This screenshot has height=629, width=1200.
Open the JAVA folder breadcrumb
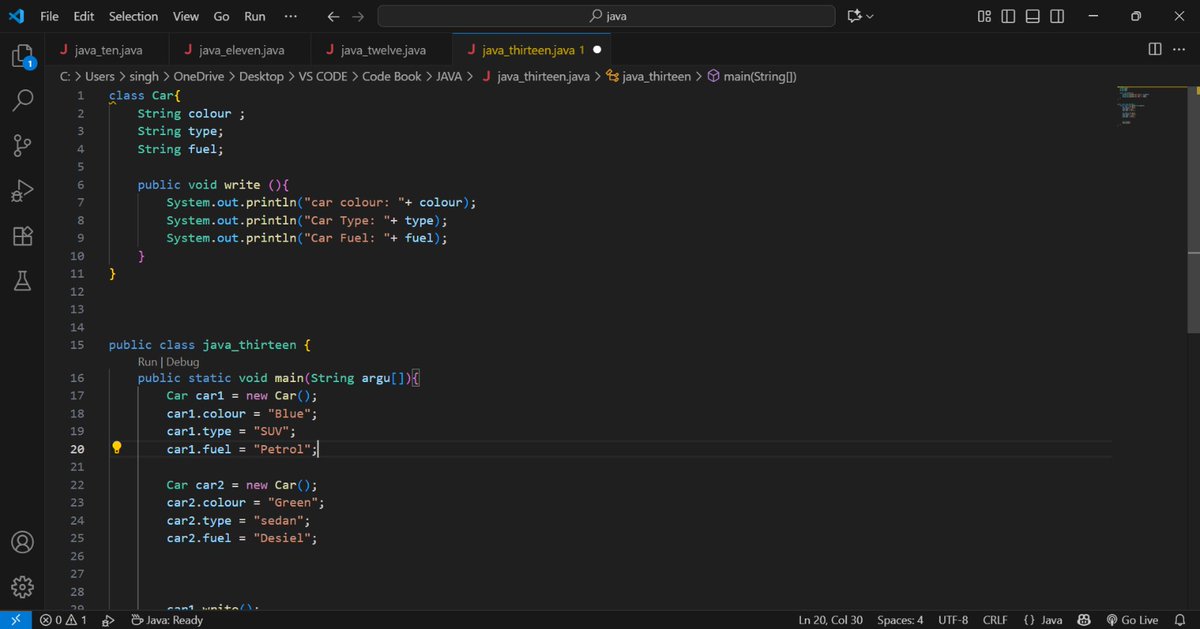tap(449, 76)
